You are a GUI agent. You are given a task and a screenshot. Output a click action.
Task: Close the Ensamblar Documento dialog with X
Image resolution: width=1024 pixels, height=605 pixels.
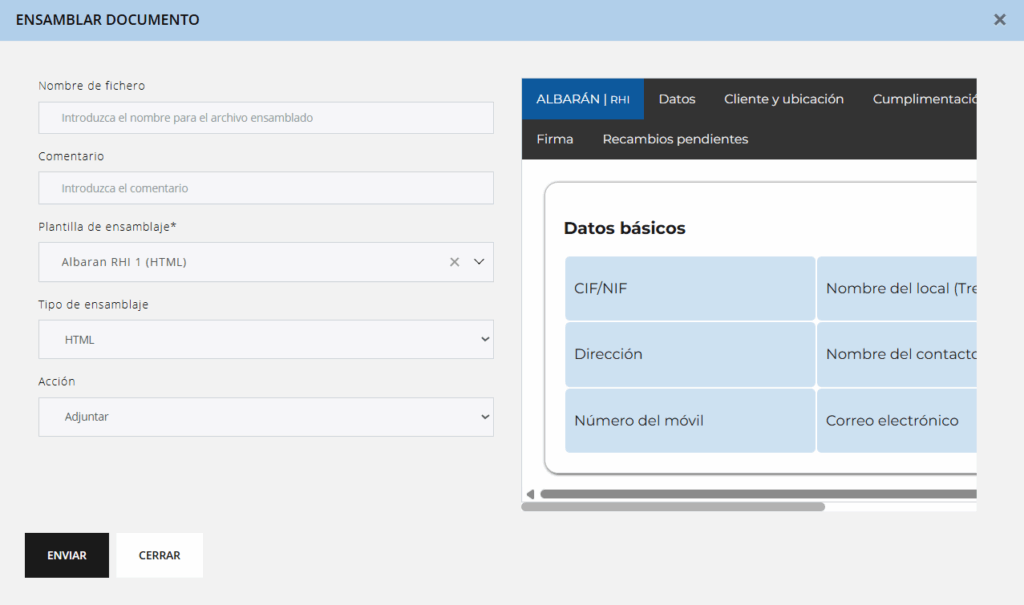(999, 20)
